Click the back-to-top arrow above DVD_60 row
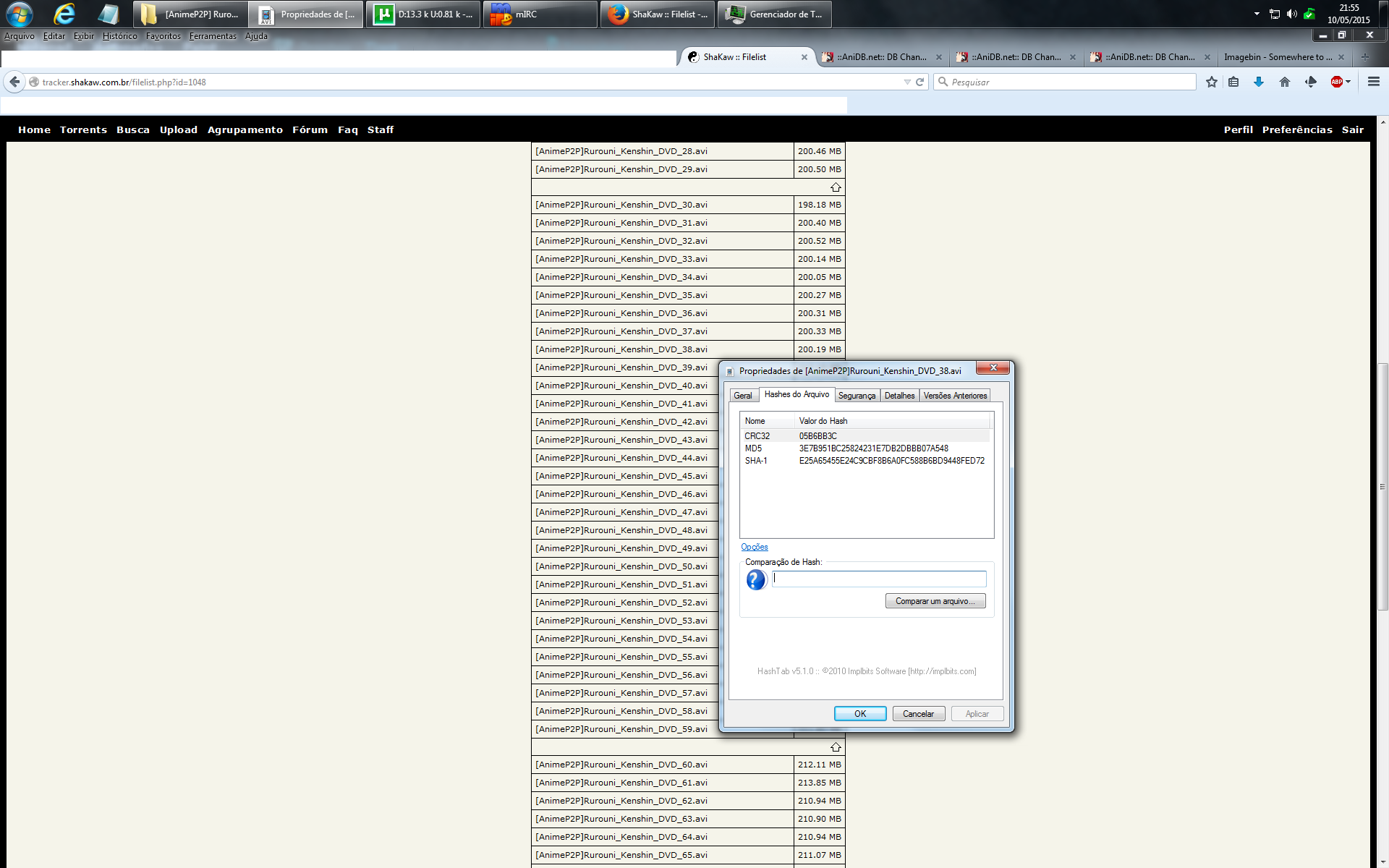 pyautogui.click(x=836, y=747)
